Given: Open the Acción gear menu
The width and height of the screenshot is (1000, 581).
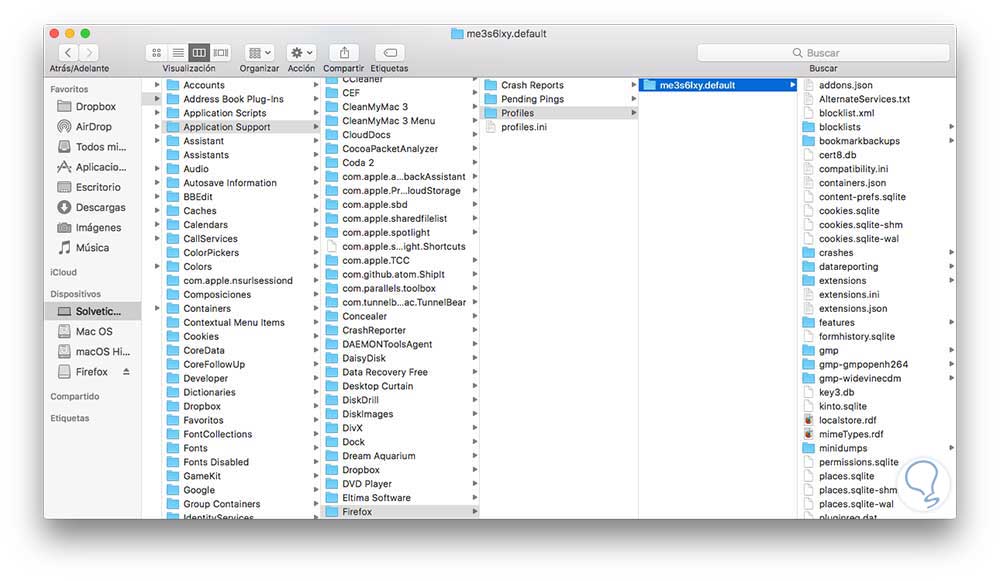Looking at the screenshot, I should pyautogui.click(x=301, y=53).
